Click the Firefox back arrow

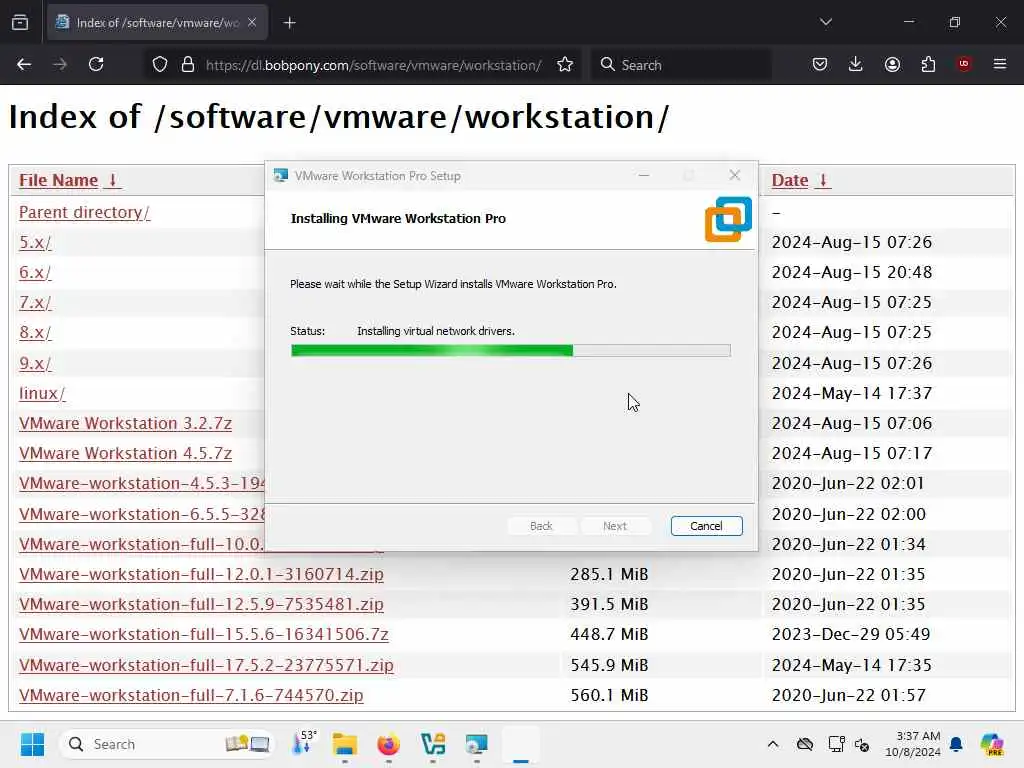(24, 64)
